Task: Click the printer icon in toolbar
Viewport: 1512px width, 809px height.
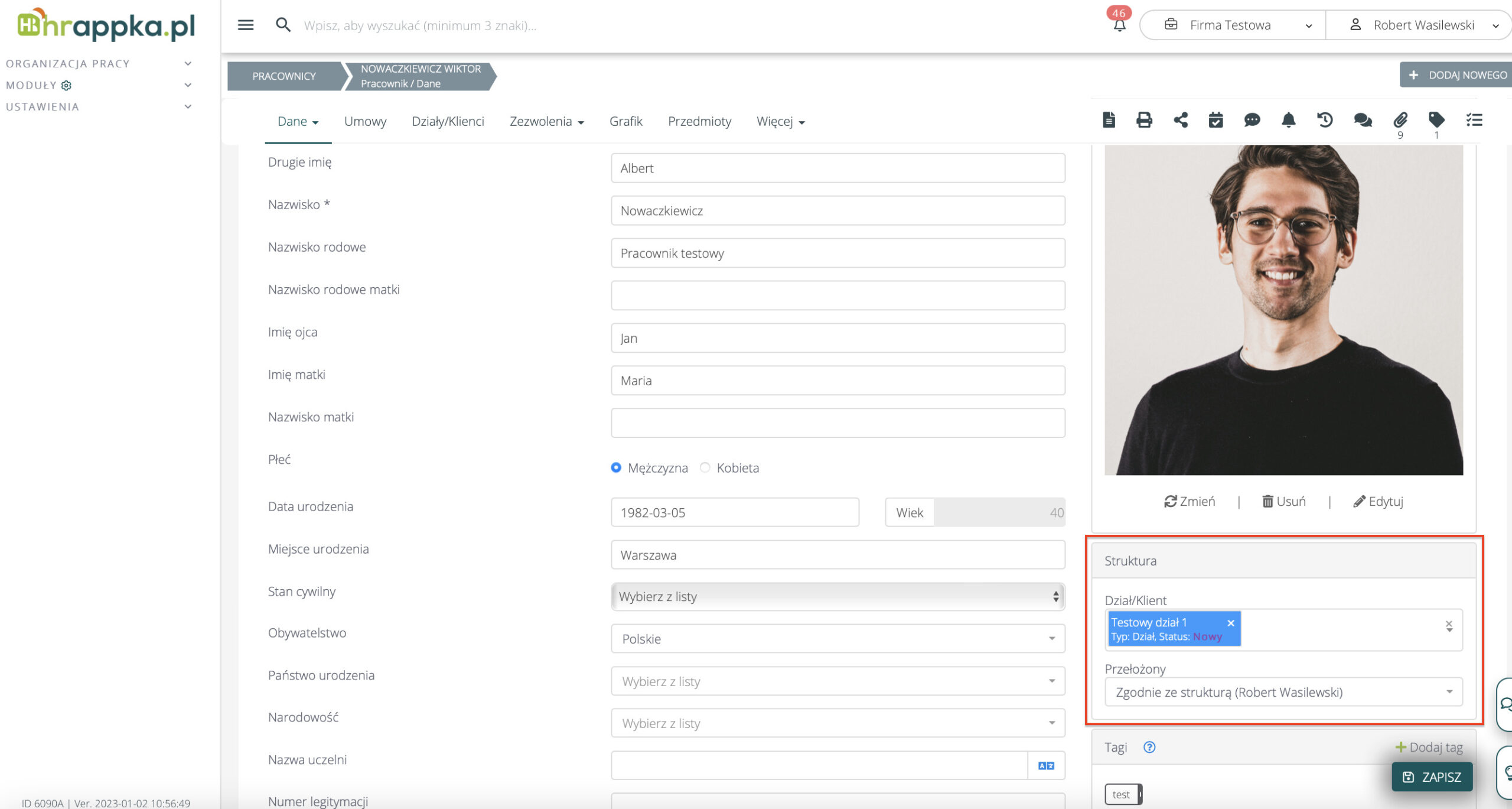Action: [x=1144, y=121]
